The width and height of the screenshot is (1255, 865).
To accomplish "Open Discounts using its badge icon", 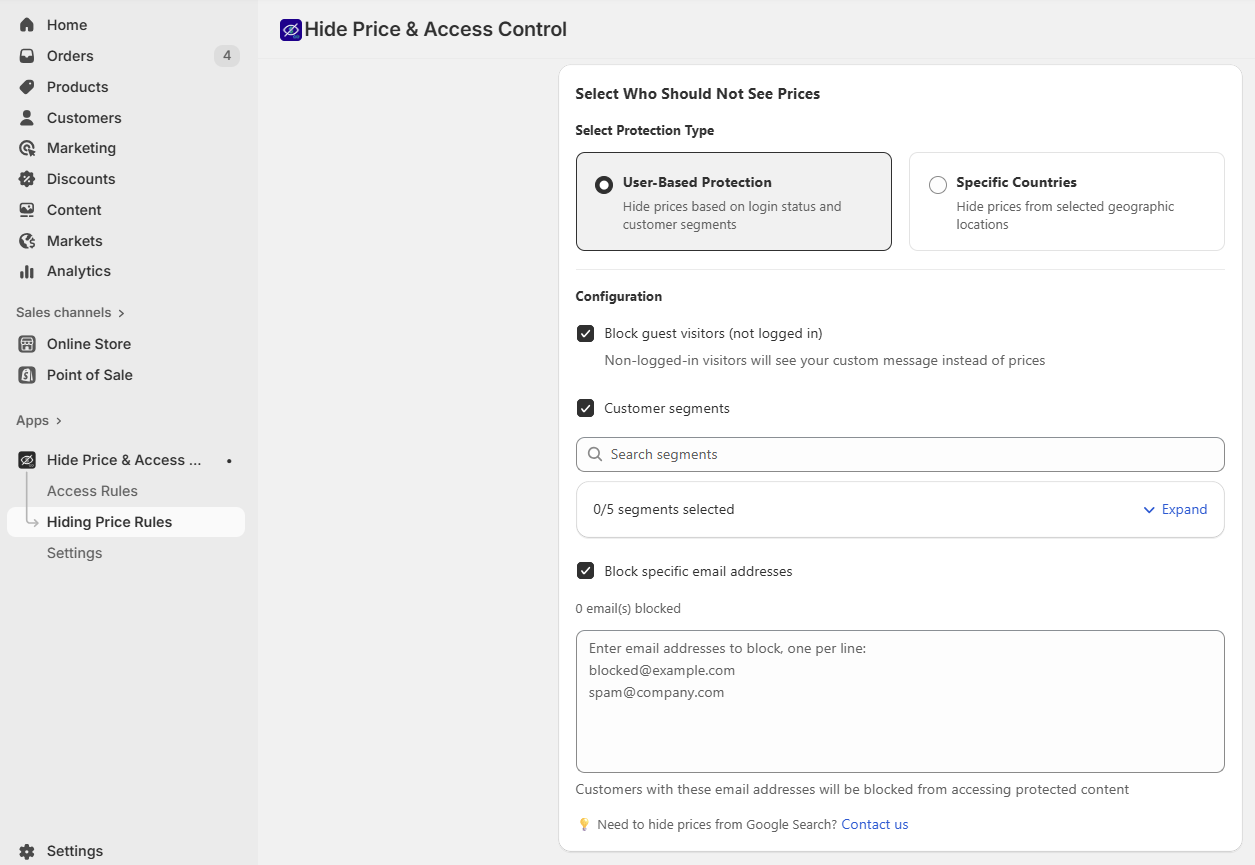I will [27, 179].
